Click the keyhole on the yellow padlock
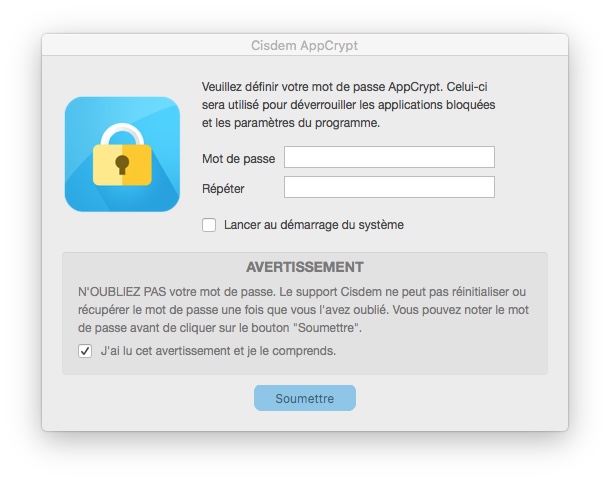Screen dimensions: 610x481 (x=122, y=163)
